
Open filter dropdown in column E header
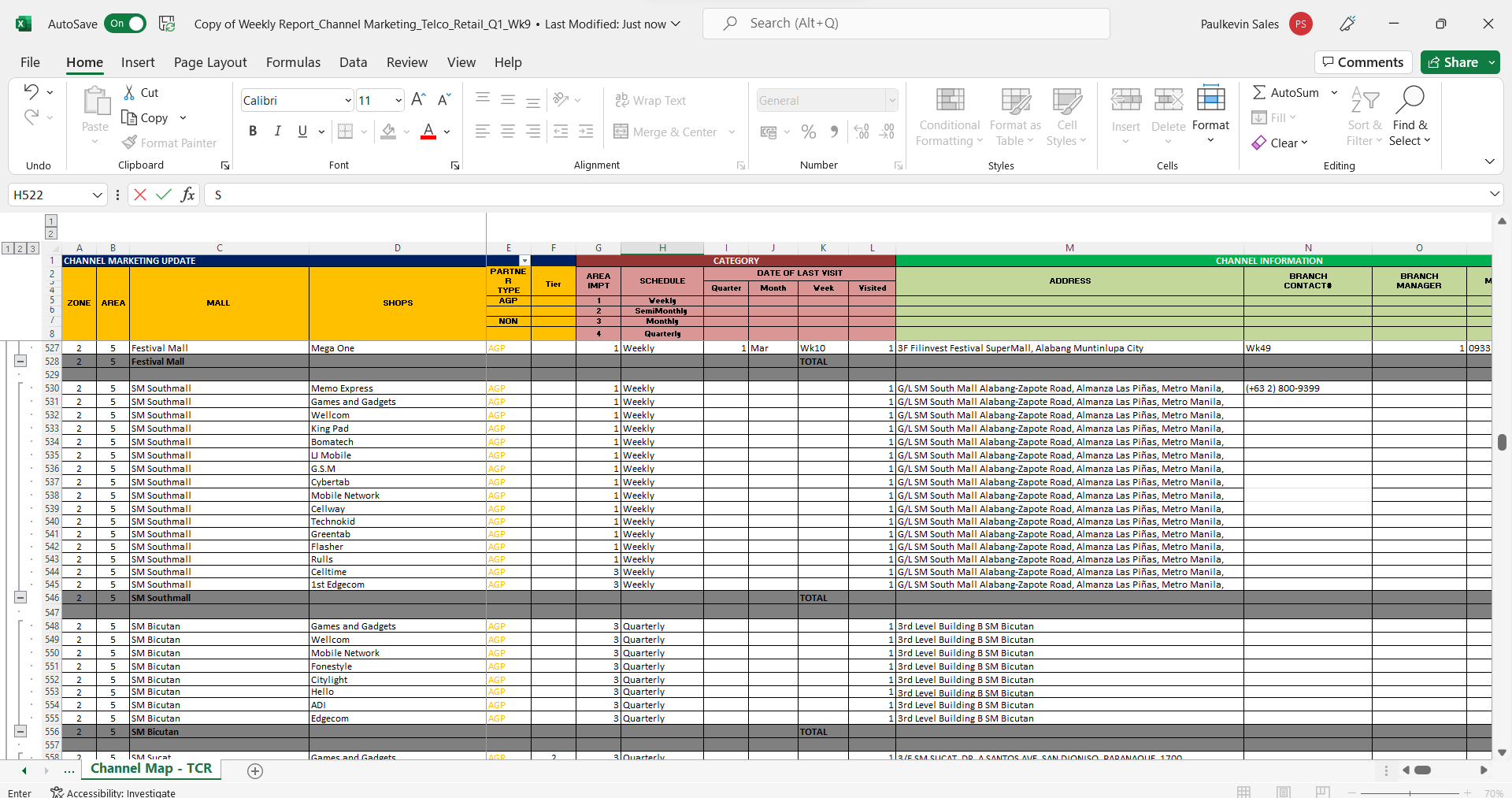[x=524, y=261]
